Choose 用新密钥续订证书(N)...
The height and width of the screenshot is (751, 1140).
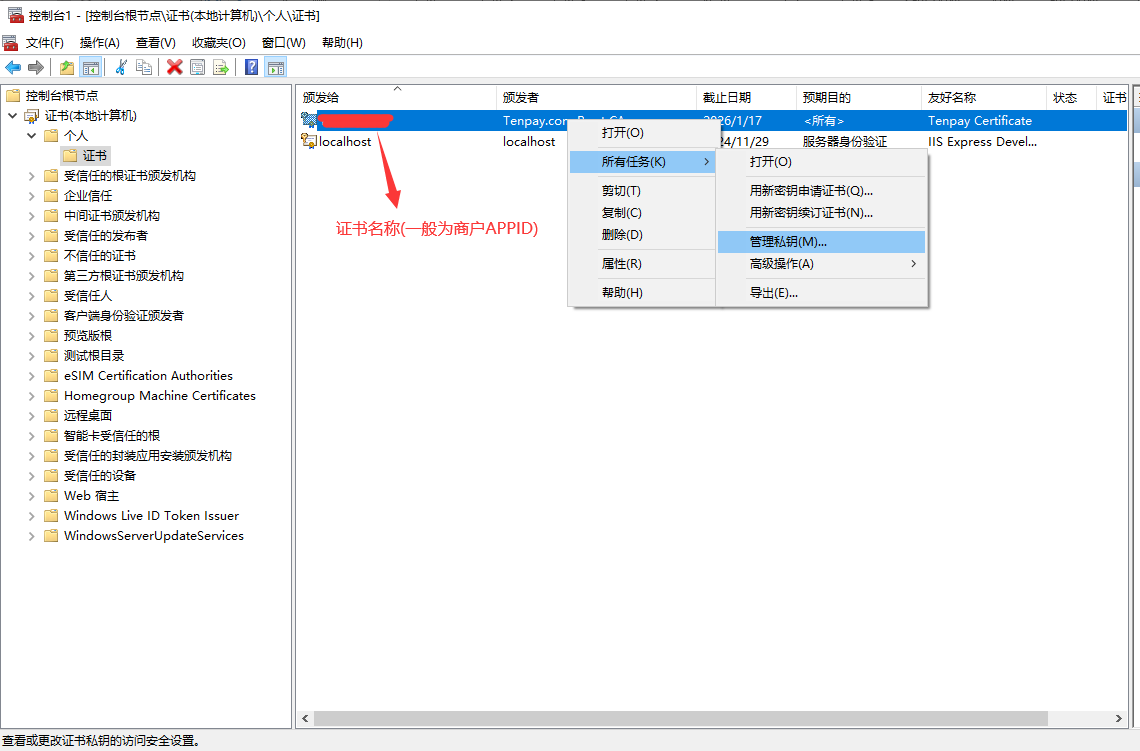pos(821,212)
